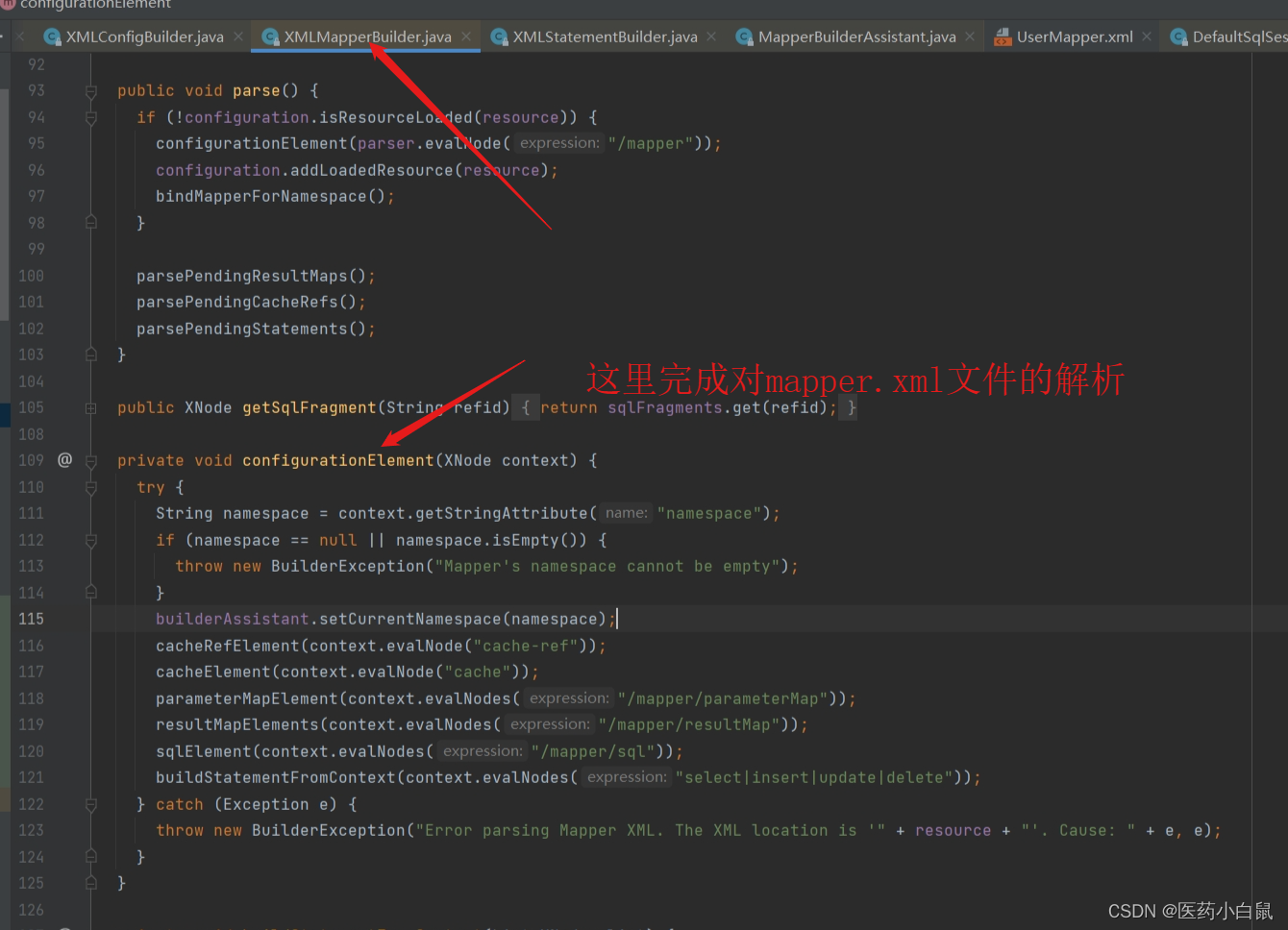Screen dimensions: 1288x930
Task: Click 'configurationElement' call on line 95
Action: (252, 143)
